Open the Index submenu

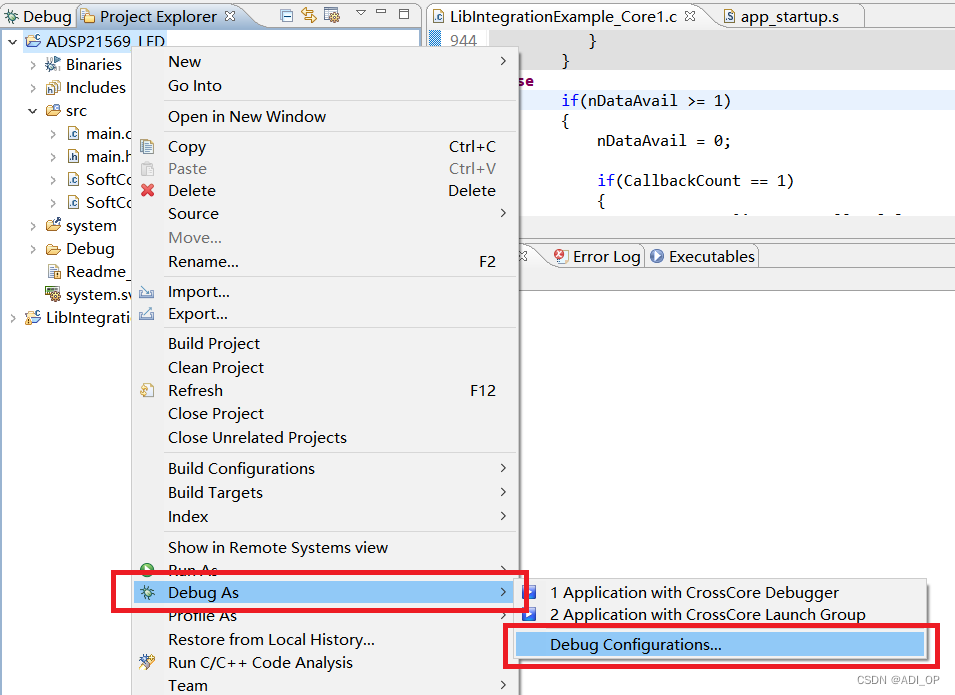tap(325, 517)
